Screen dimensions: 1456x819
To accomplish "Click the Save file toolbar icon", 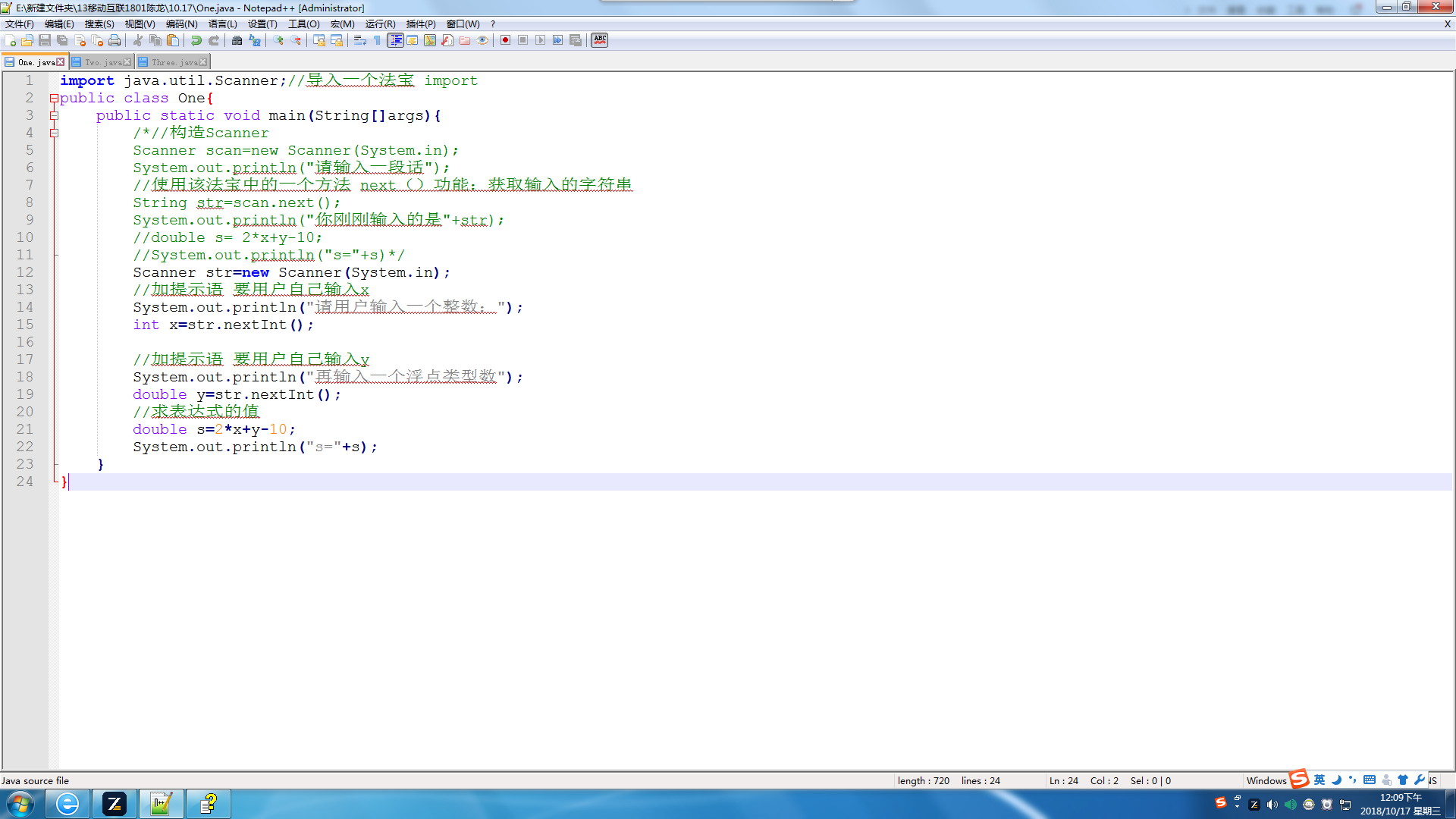I will pyautogui.click(x=45, y=40).
